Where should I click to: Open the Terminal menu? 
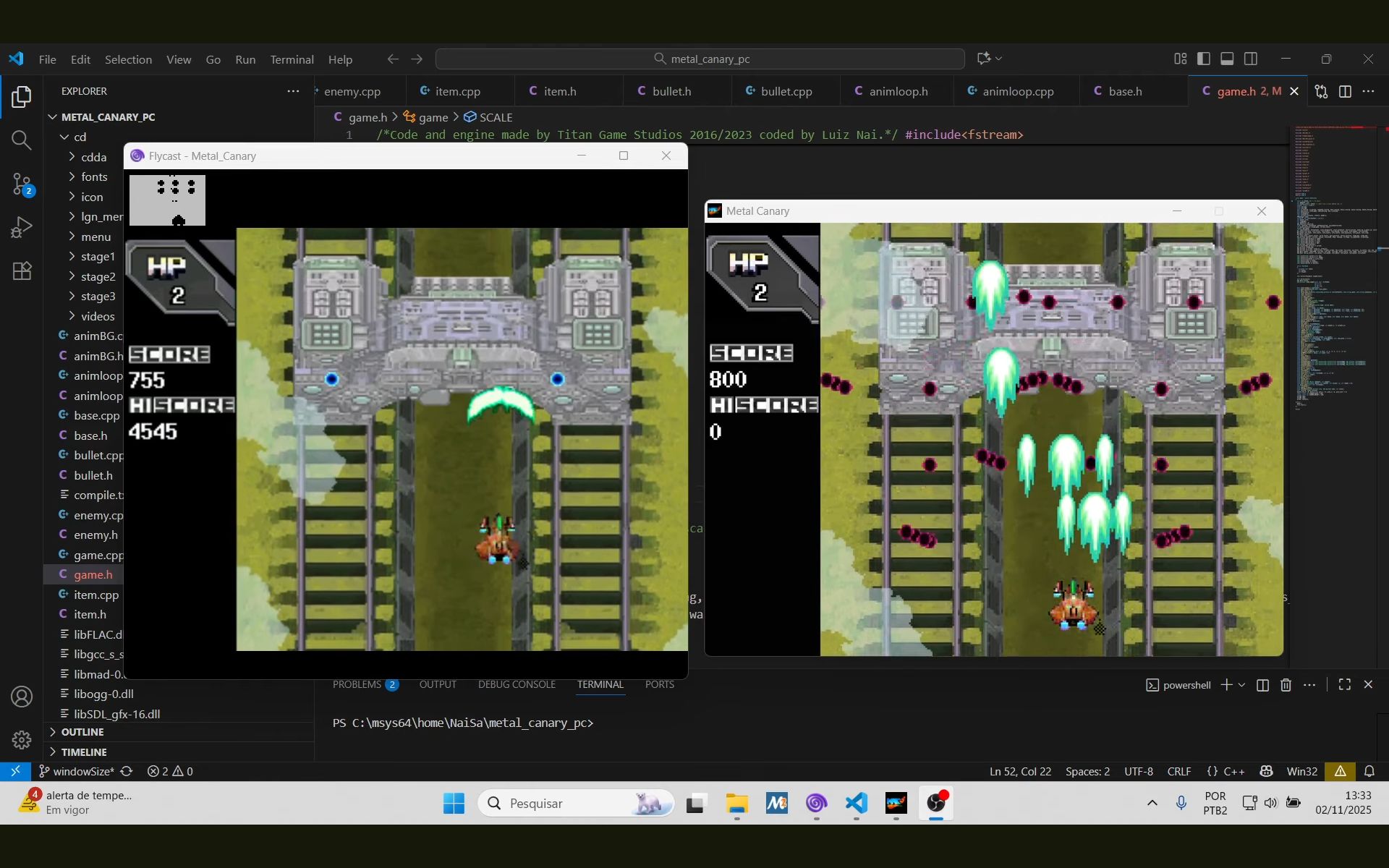[x=292, y=59]
